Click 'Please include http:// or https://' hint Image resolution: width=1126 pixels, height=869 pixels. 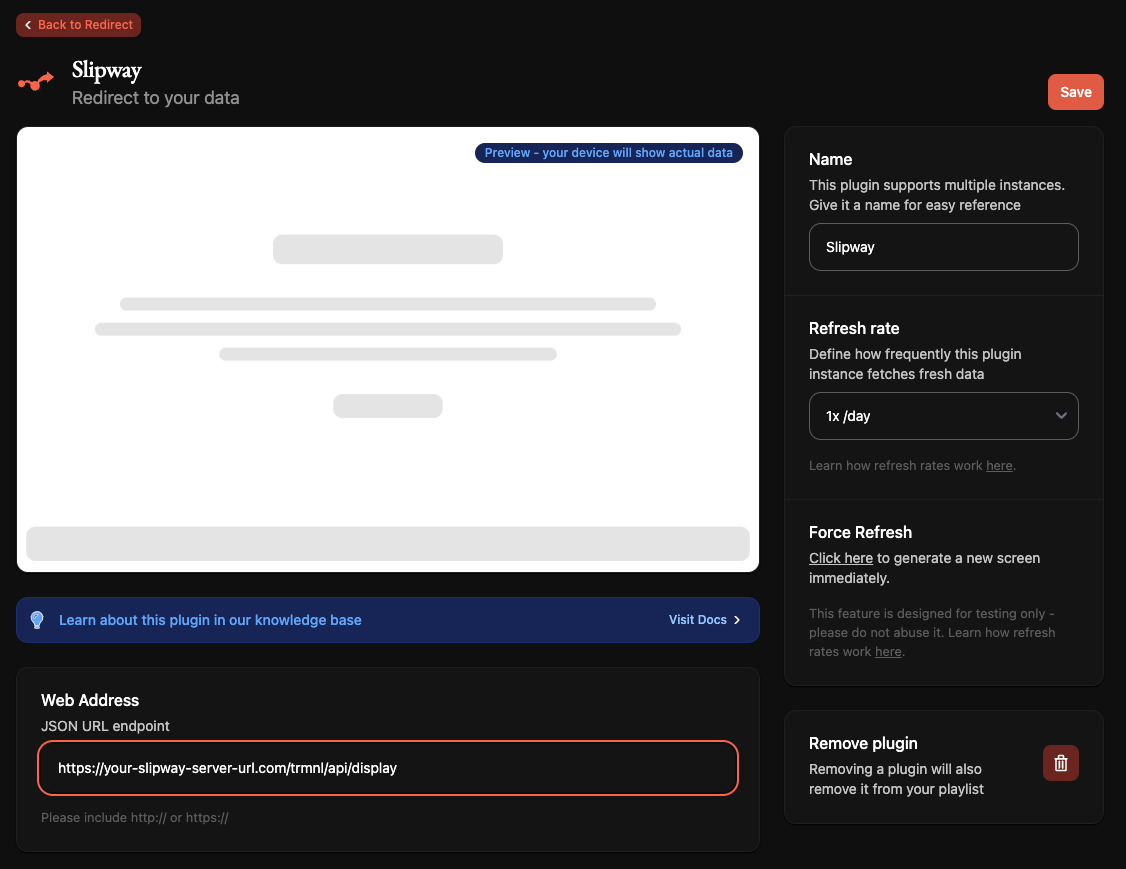click(134, 817)
